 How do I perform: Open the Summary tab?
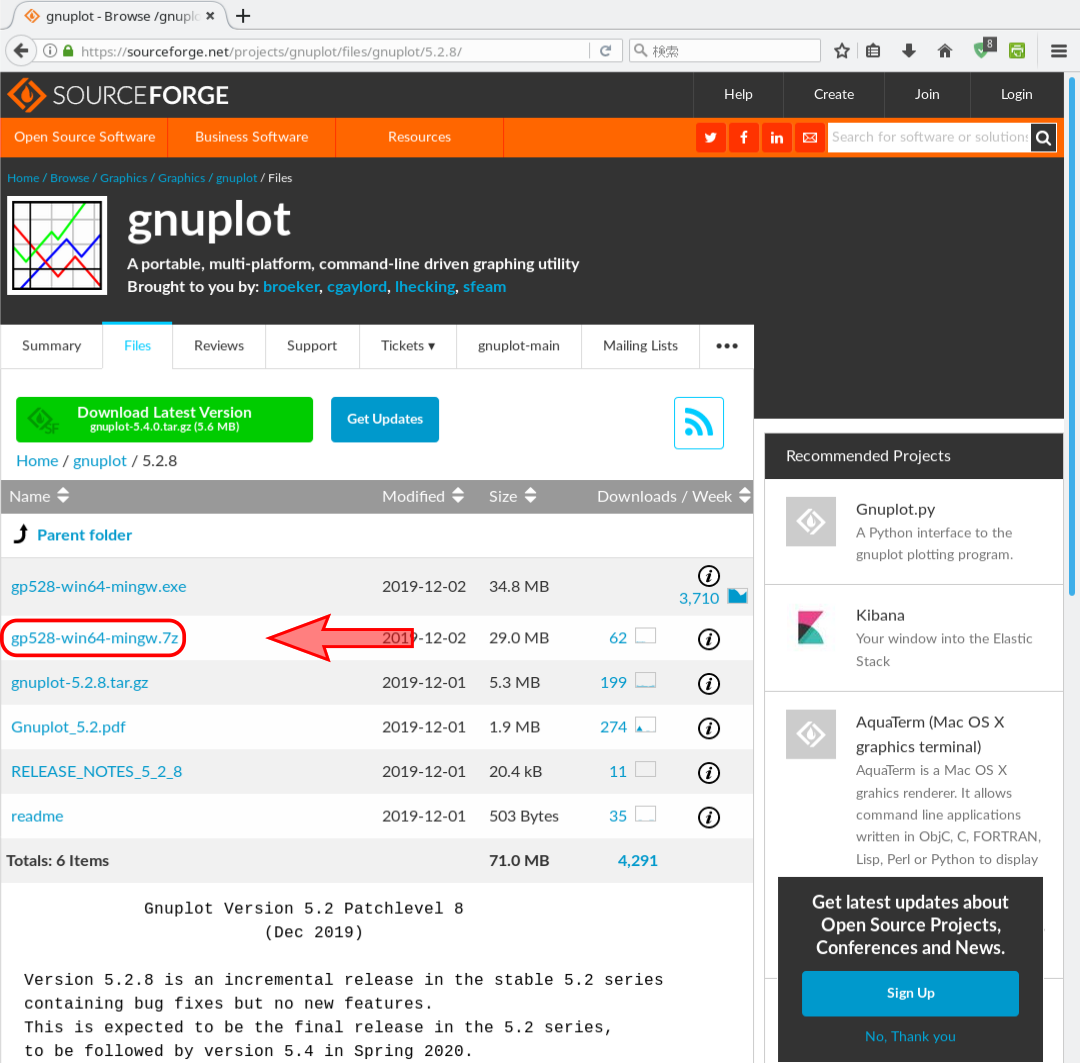click(52, 346)
